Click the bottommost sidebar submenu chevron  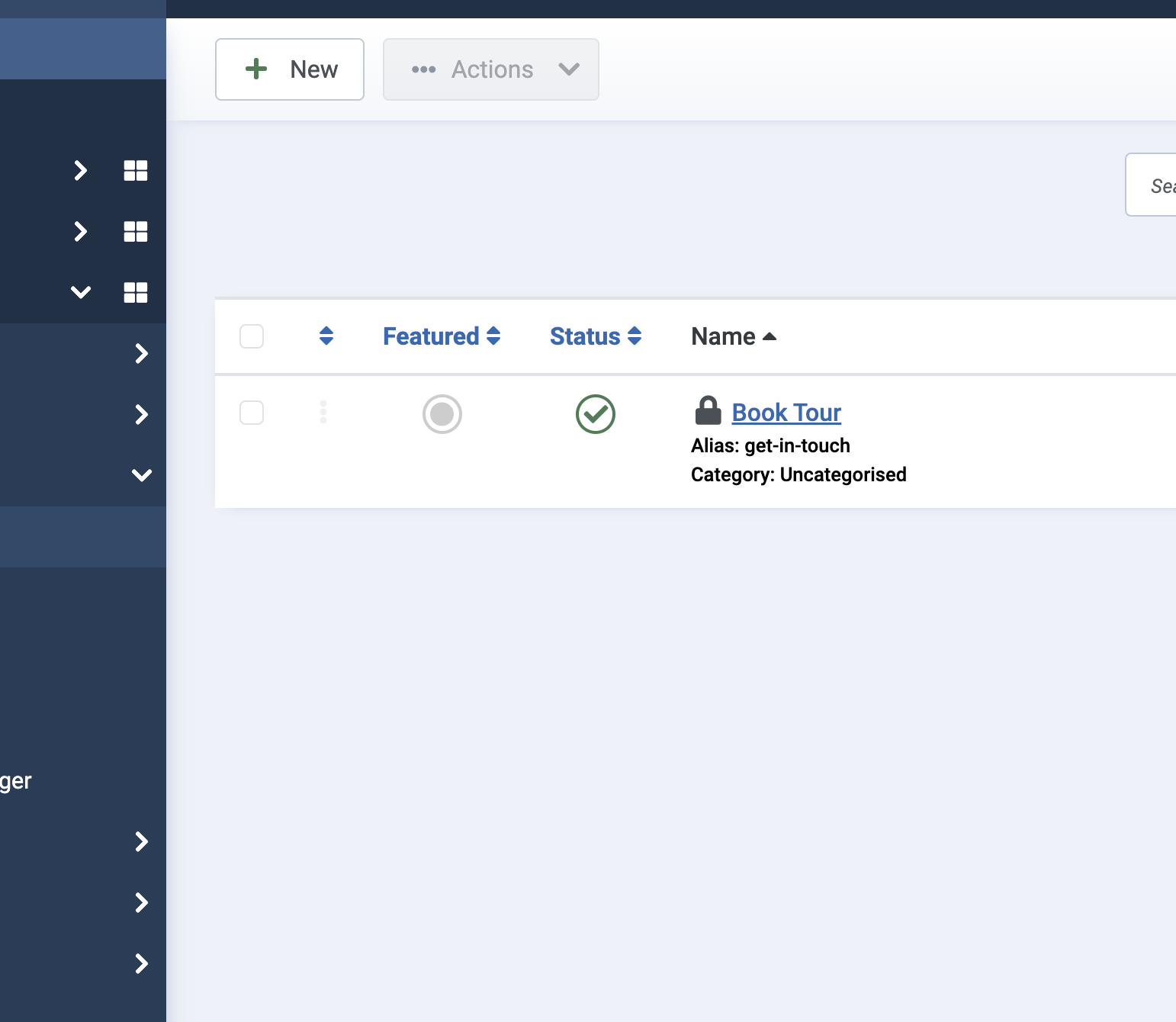point(142,963)
